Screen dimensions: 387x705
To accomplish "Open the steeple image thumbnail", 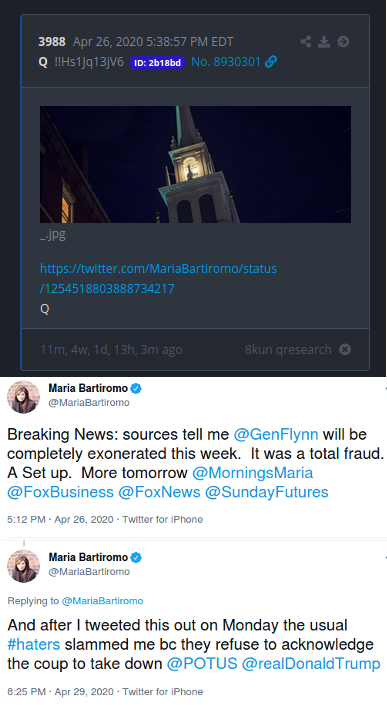I will (x=196, y=164).
